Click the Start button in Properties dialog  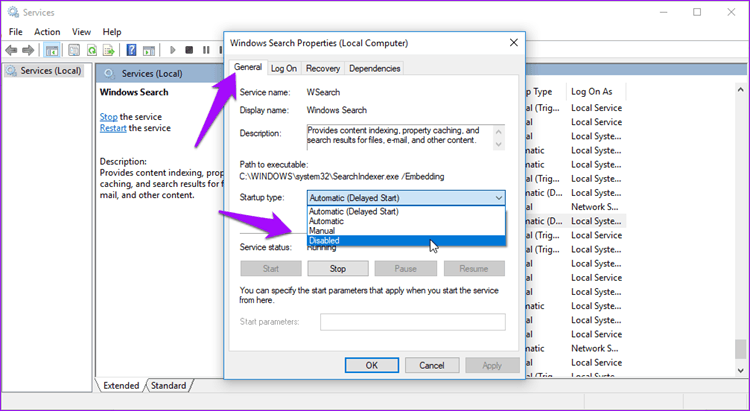point(271,268)
